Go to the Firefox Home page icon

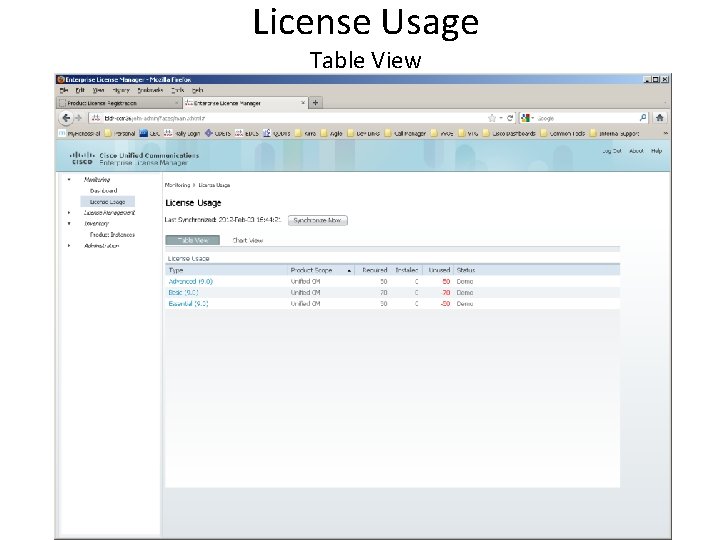click(660, 118)
